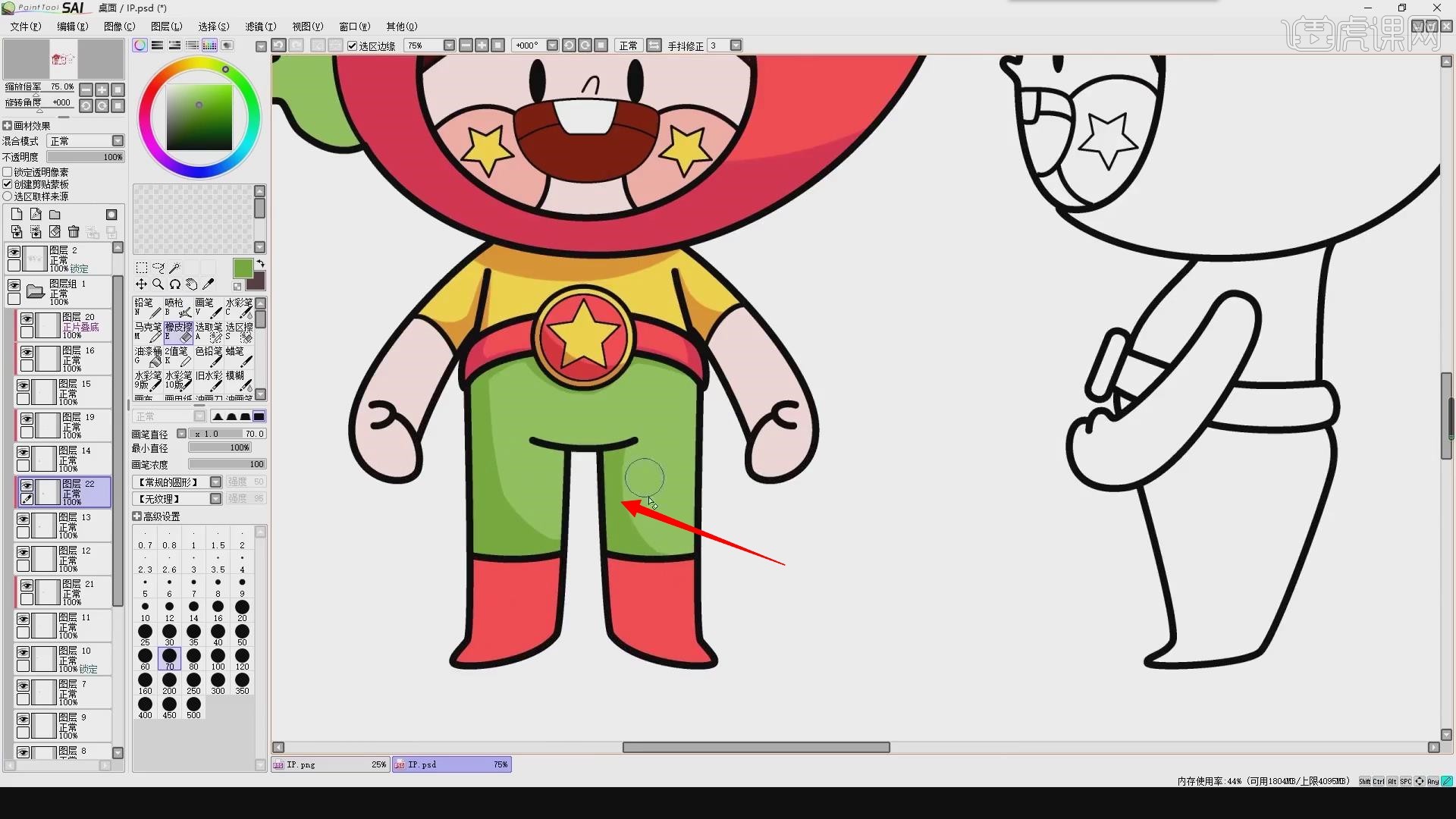Select layer 图层 12
The width and height of the screenshot is (1456, 819).
[x=64, y=558]
